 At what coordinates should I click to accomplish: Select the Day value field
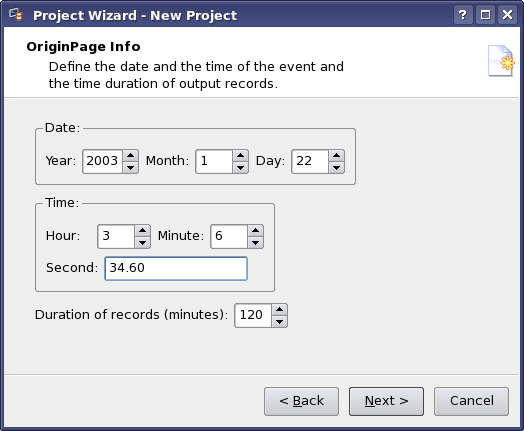(310, 161)
